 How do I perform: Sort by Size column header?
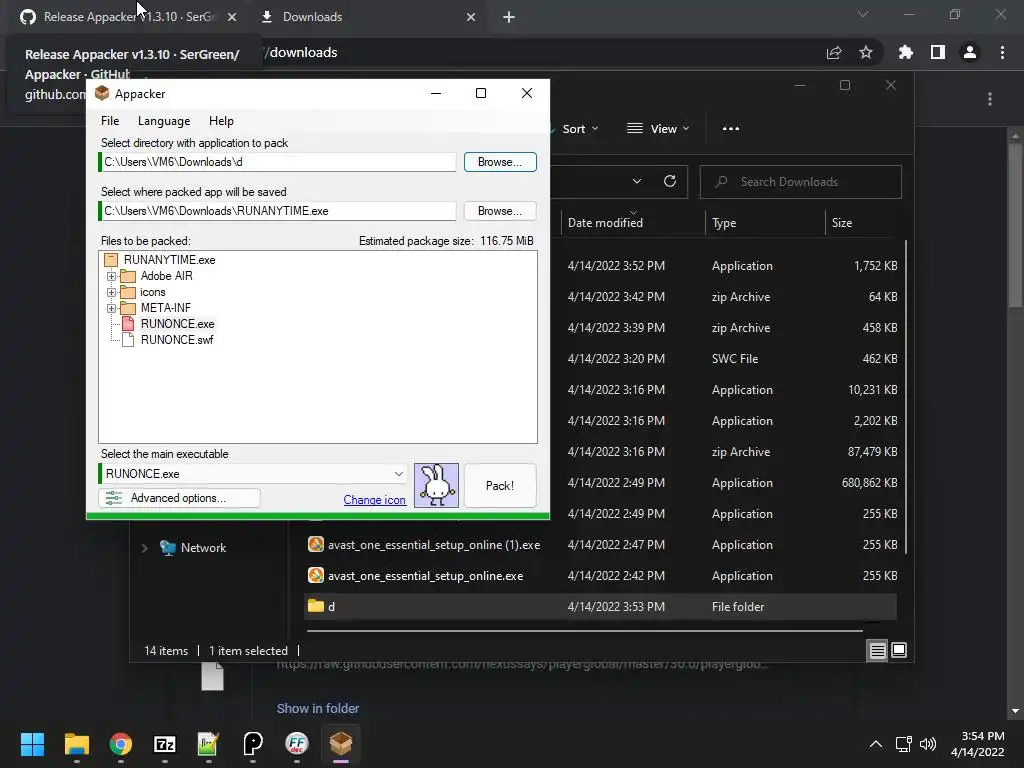coord(842,223)
